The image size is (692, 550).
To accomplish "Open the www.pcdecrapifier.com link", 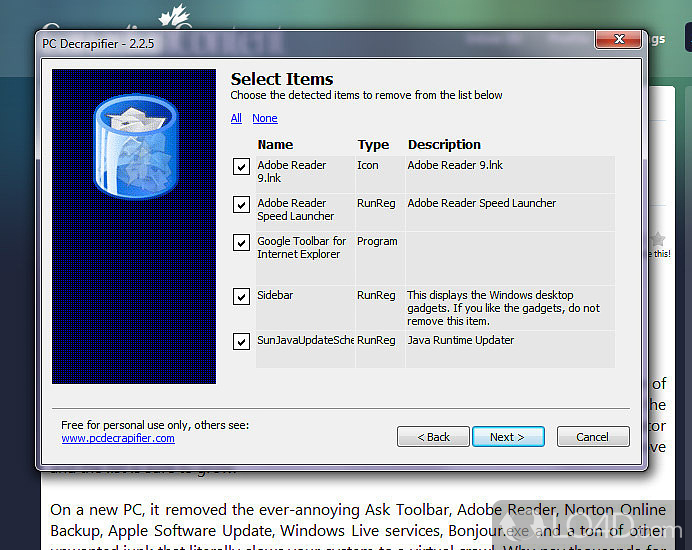I will (118, 438).
